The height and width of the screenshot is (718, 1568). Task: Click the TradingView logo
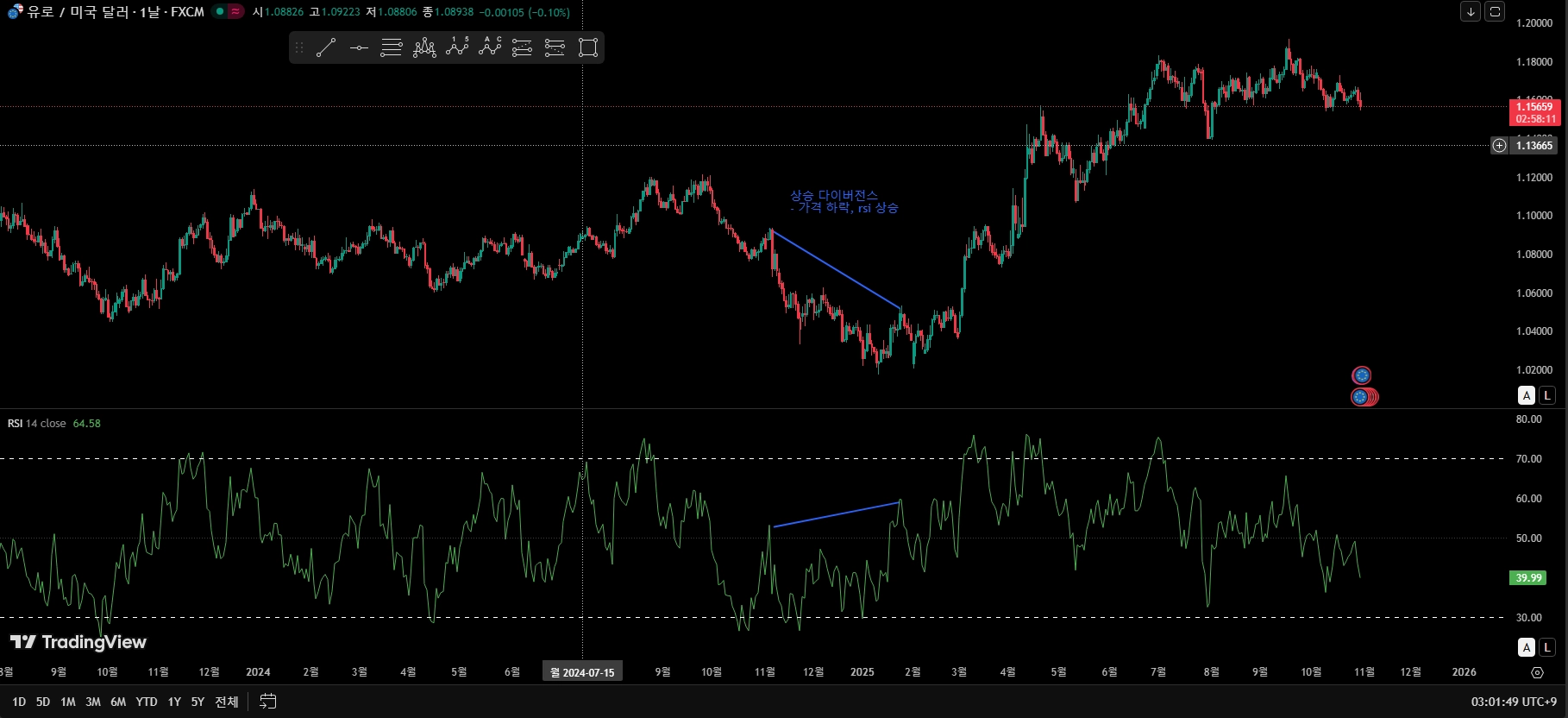point(78,642)
